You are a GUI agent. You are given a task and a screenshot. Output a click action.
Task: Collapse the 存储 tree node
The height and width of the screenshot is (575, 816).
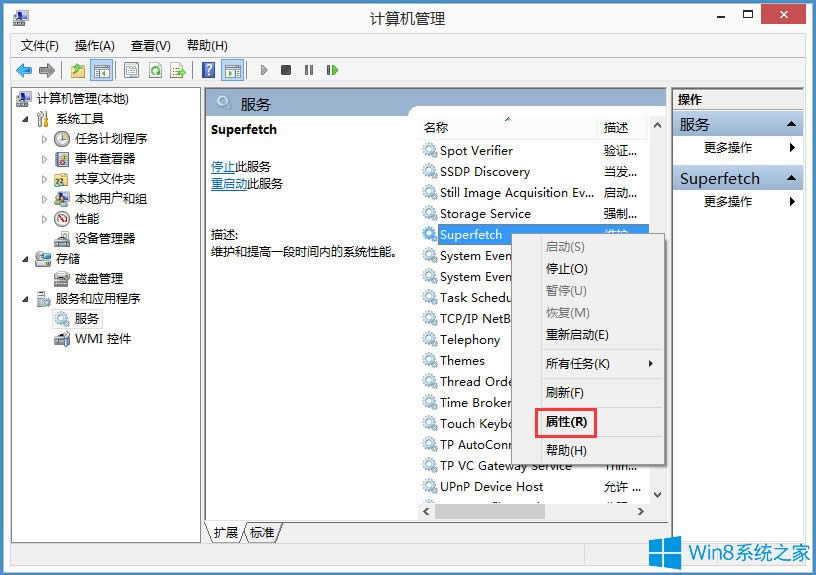coord(26,259)
